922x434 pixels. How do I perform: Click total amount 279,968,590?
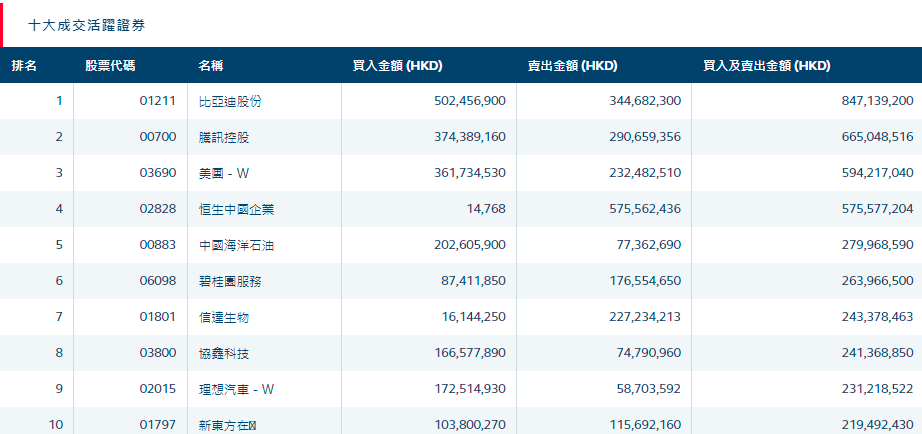(877, 245)
